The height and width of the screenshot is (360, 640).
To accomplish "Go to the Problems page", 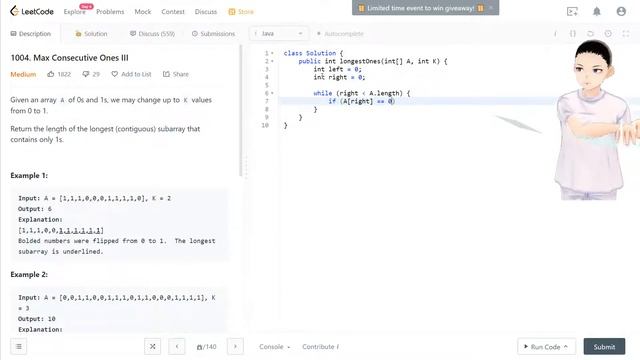I will [x=110, y=12].
